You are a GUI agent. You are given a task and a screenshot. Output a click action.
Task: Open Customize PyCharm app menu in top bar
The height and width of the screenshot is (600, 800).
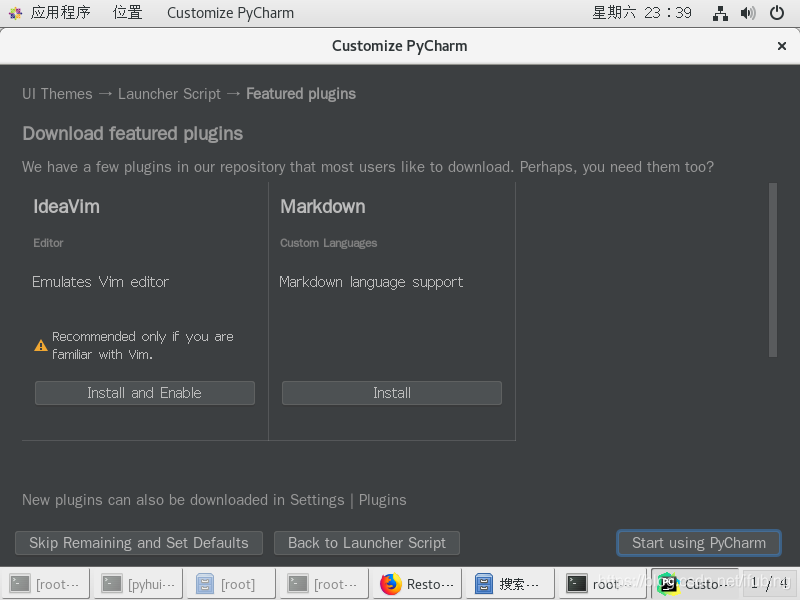point(230,13)
